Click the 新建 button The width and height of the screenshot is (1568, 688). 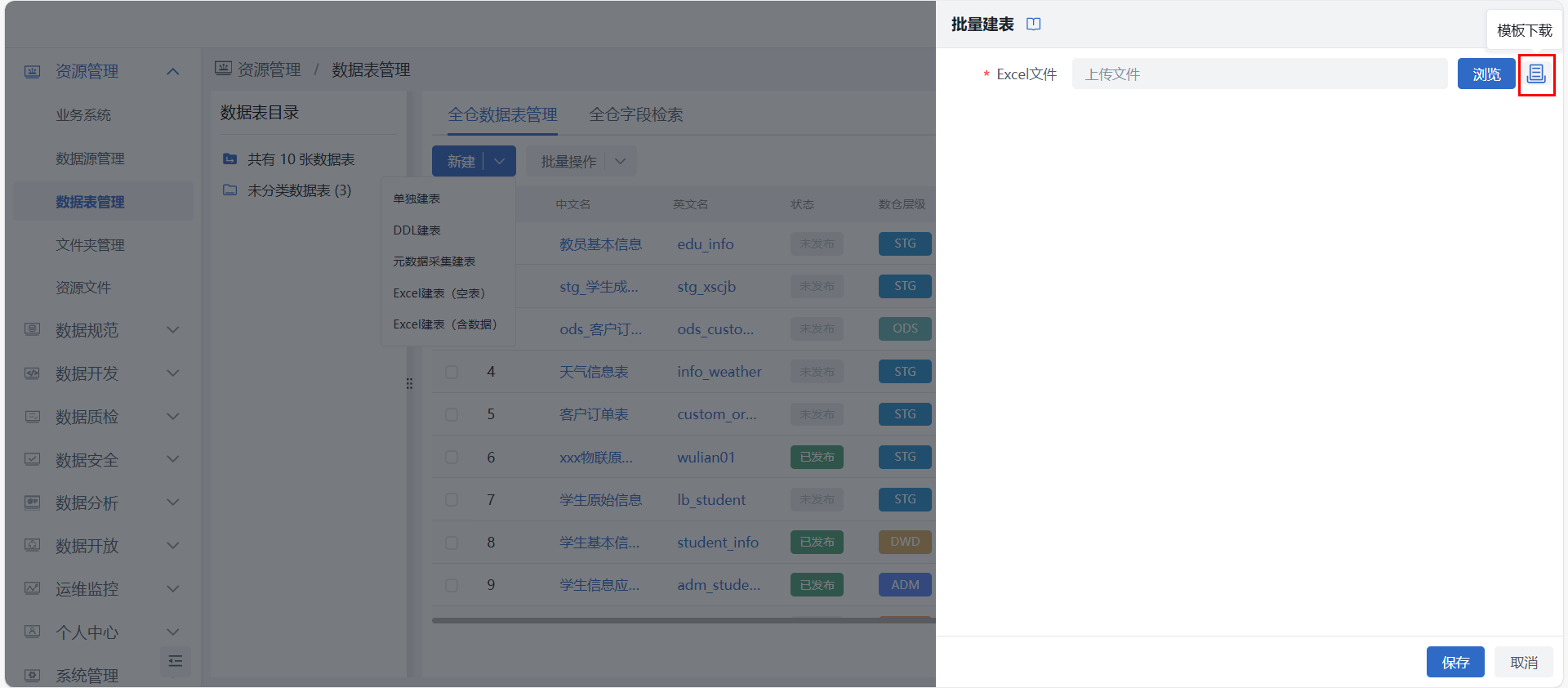[x=461, y=162]
